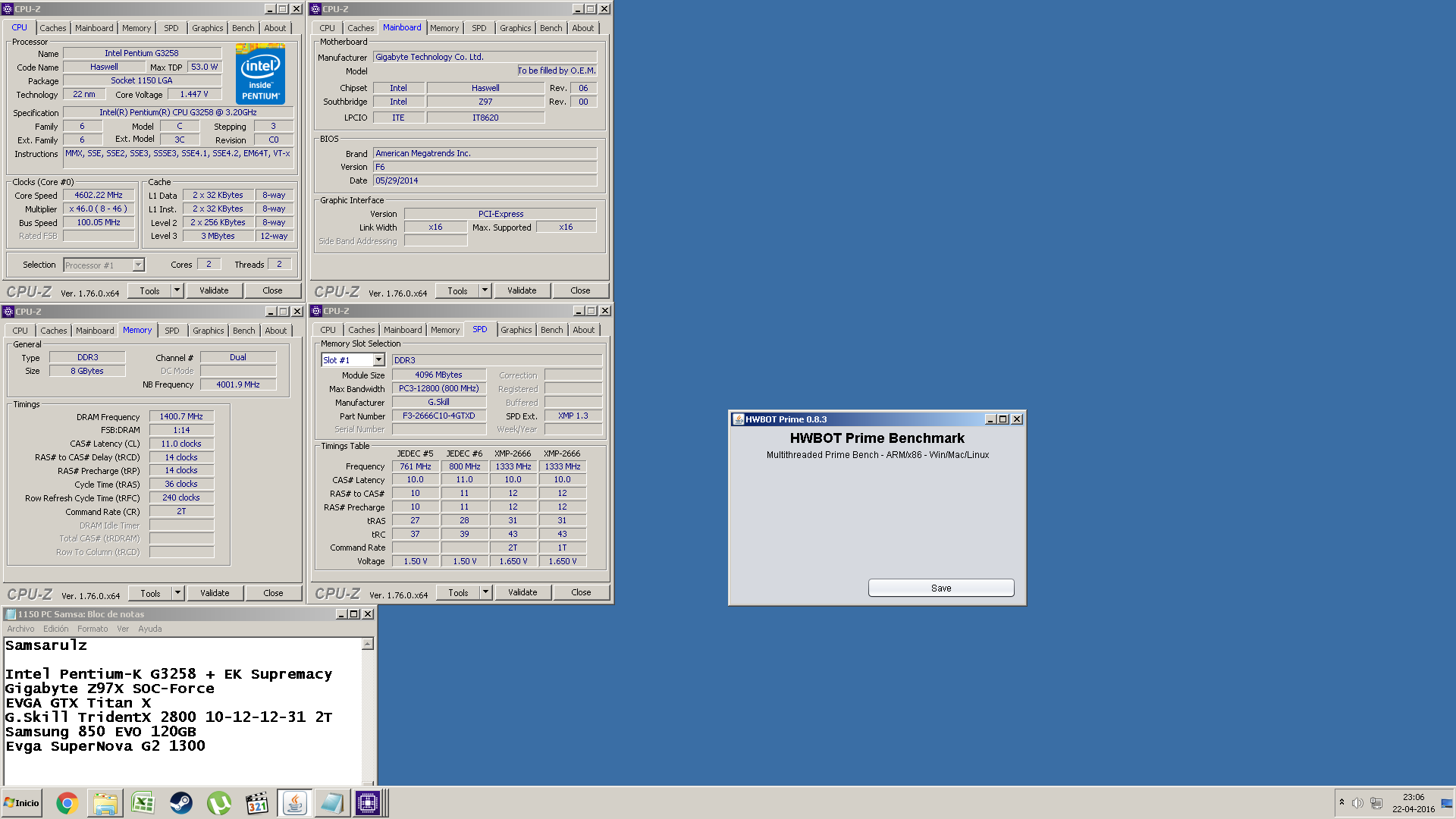Click Save in HWBOT Prime Benchmark
This screenshot has height=819, width=1456.
click(x=941, y=588)
